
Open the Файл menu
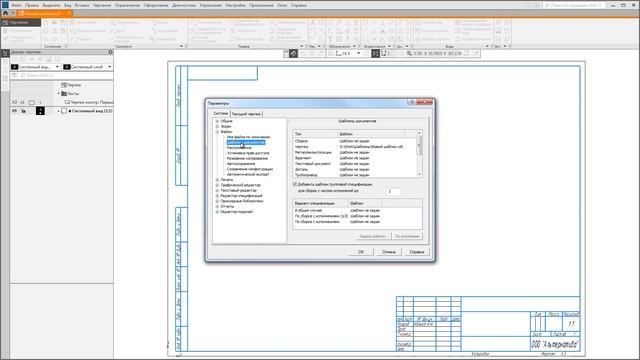(16, 5)
